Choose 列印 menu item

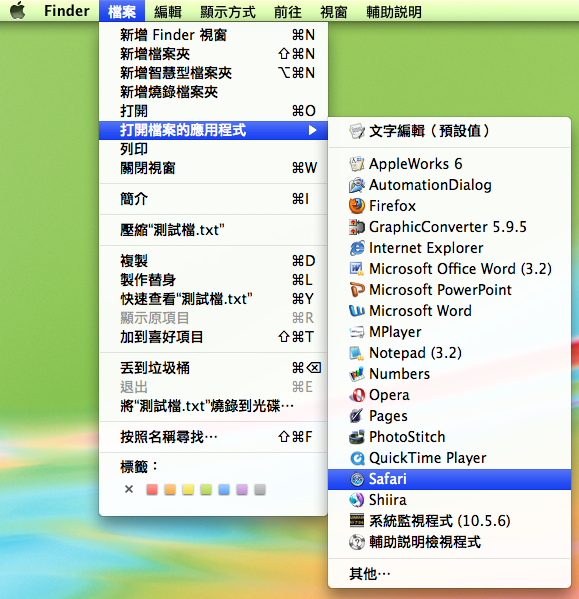click(x=213, y=149)
